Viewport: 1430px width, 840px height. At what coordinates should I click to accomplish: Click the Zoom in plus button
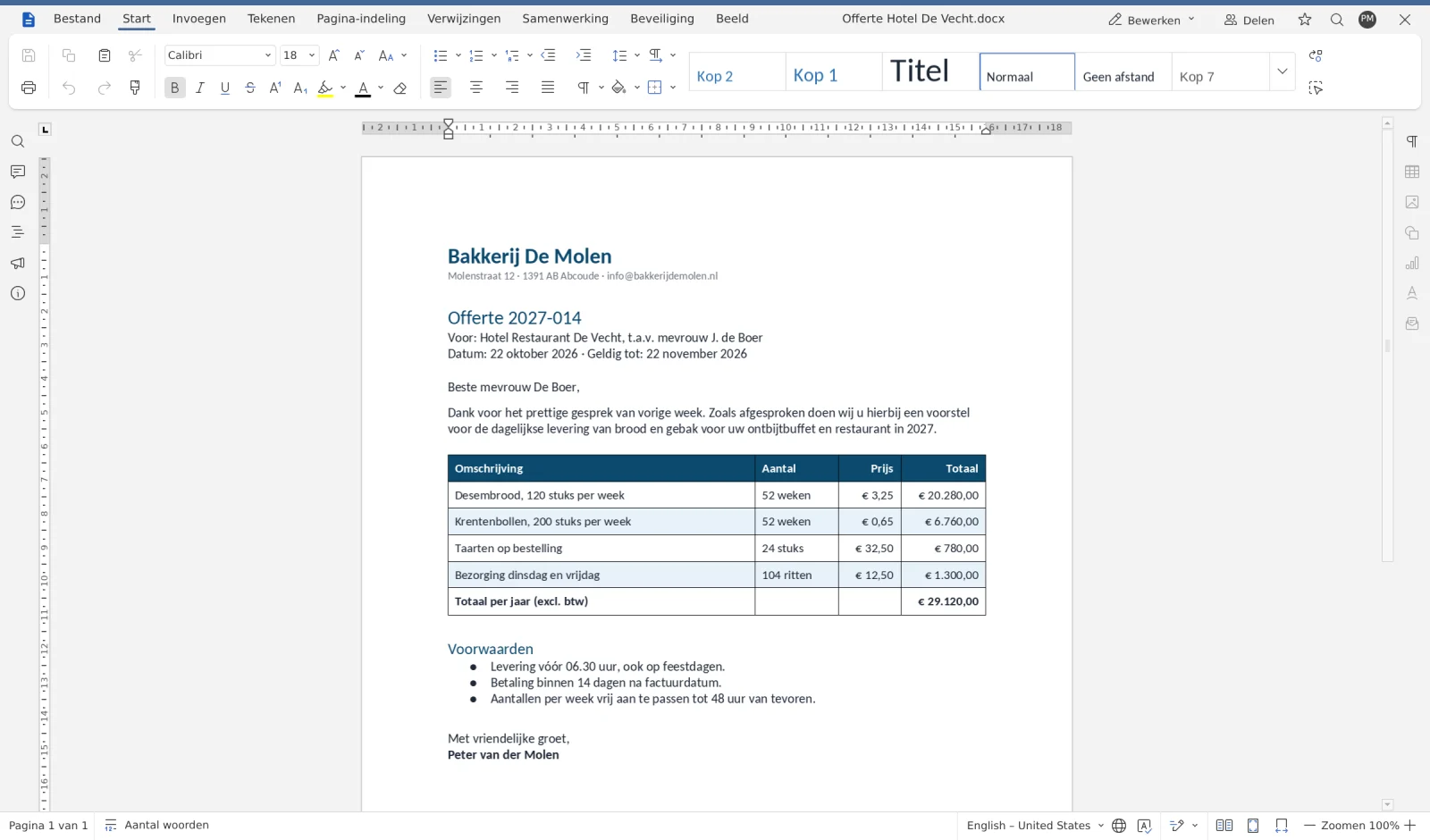click(x=1410, y=826)
